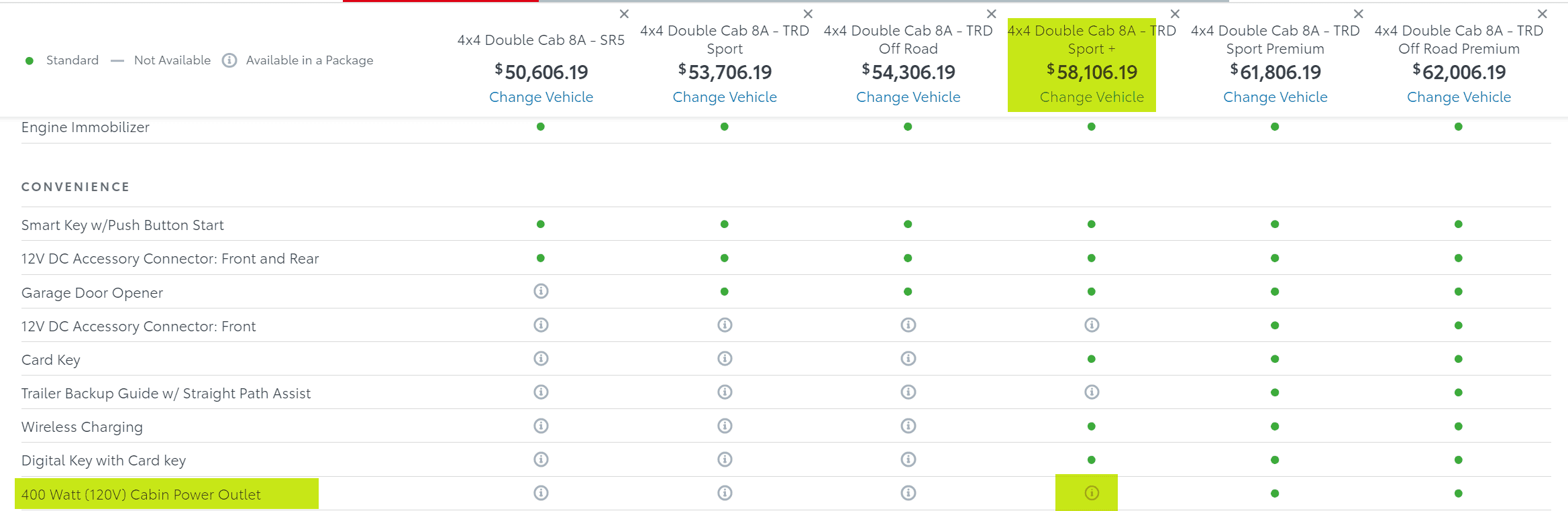
Task: Change Vehicle under the $53,706.19 TRD Sport
Action: pyautogui.click(x=725, y=97)
